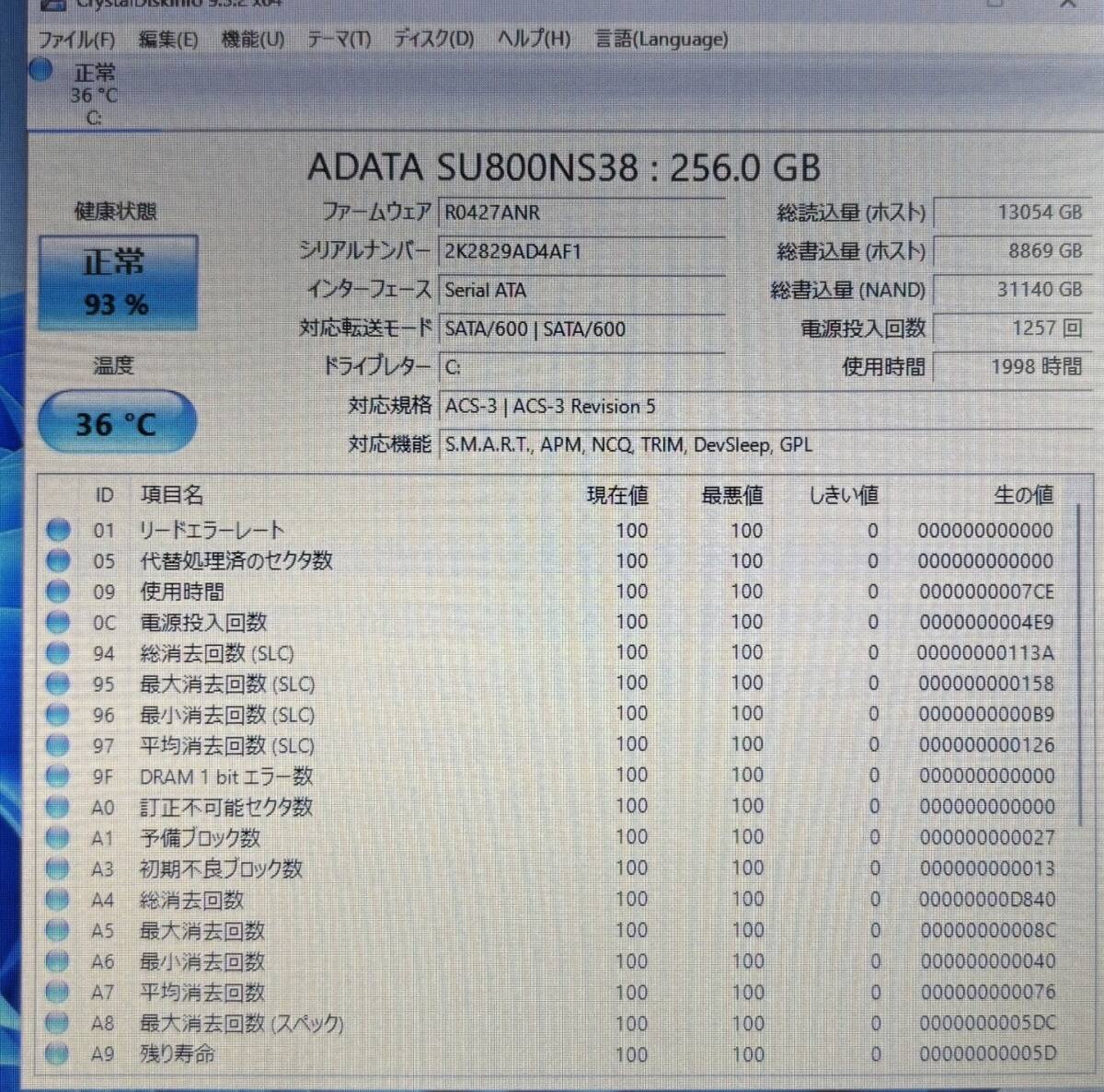This screenshot has height=1092, width=1104.
Task: Click the status dot for DRAM 1 bit エラー数
Action: [x=58, y=776]
